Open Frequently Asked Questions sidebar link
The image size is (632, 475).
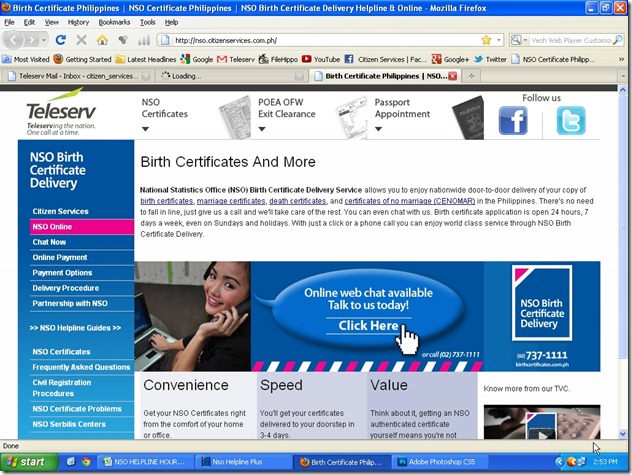coord(82,367)
